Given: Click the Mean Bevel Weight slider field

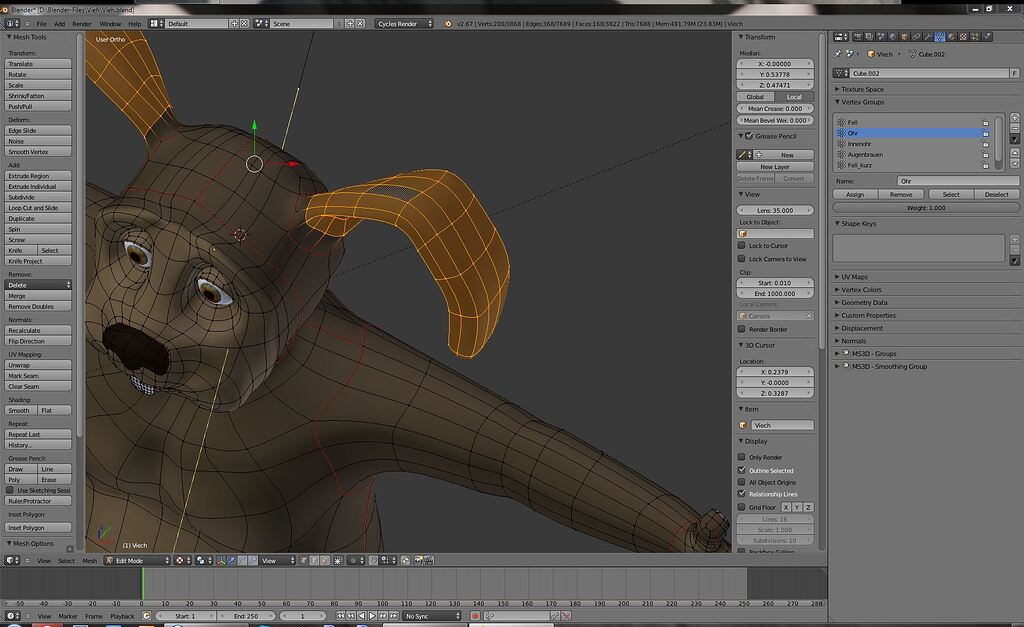Looking at the screenshot, I should click(775, 120).
